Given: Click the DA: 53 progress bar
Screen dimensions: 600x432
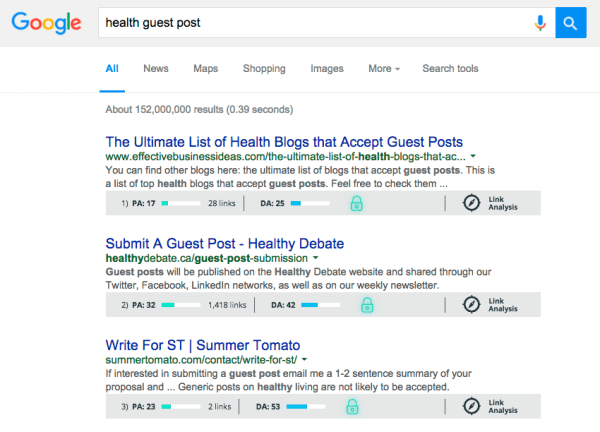Looking at the screenshot, I should [306, 407].
